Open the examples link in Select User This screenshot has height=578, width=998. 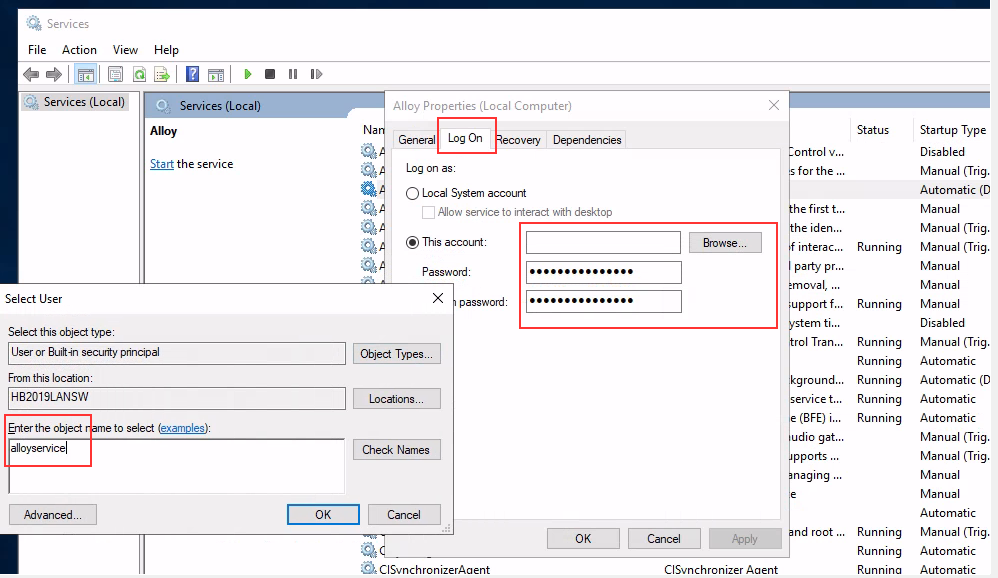click(183, 428)
